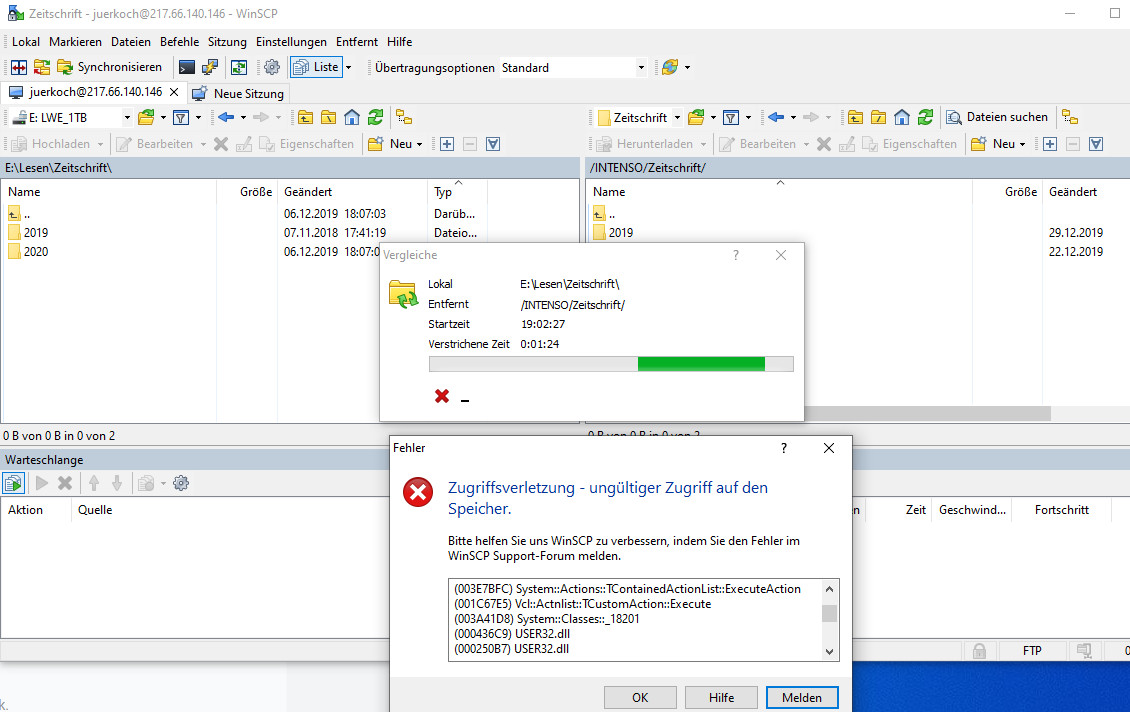Toggle queue processing button in Warteschlange
The width and height of the screenshot is (1130, 712).
(14, 483)
